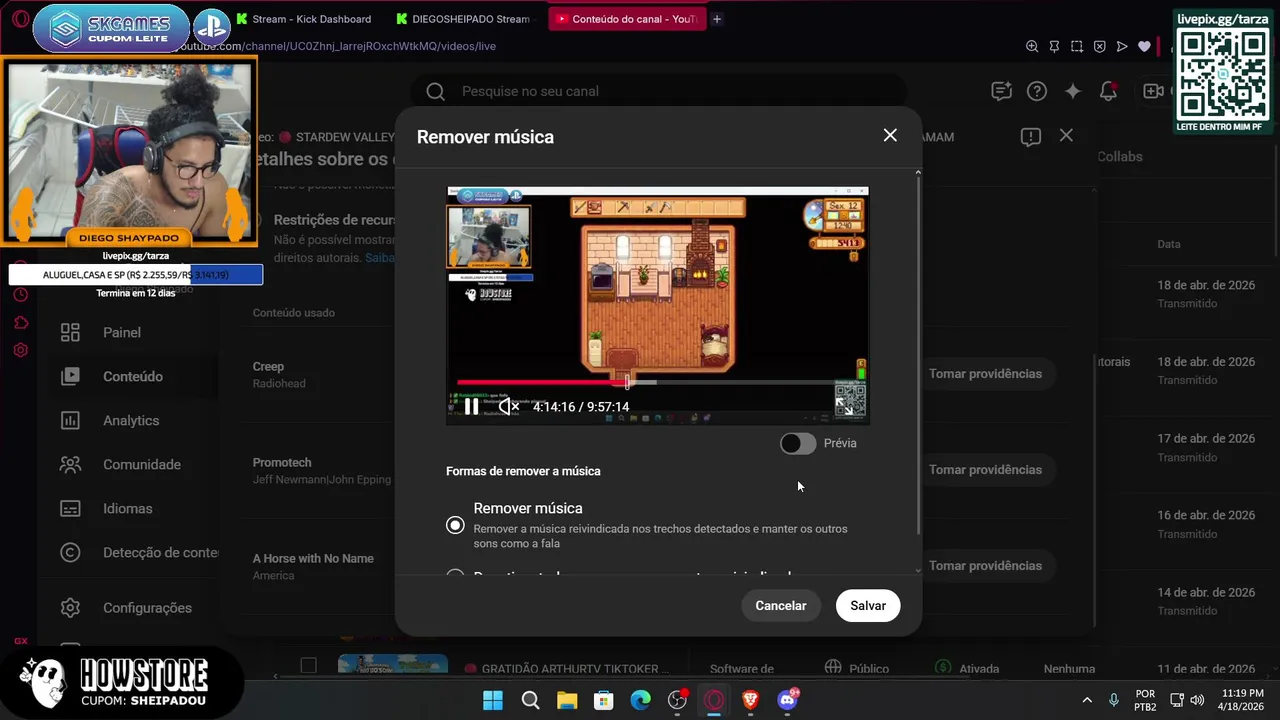Click the taskbar volume speaker icon

[x=1197, y=700]
